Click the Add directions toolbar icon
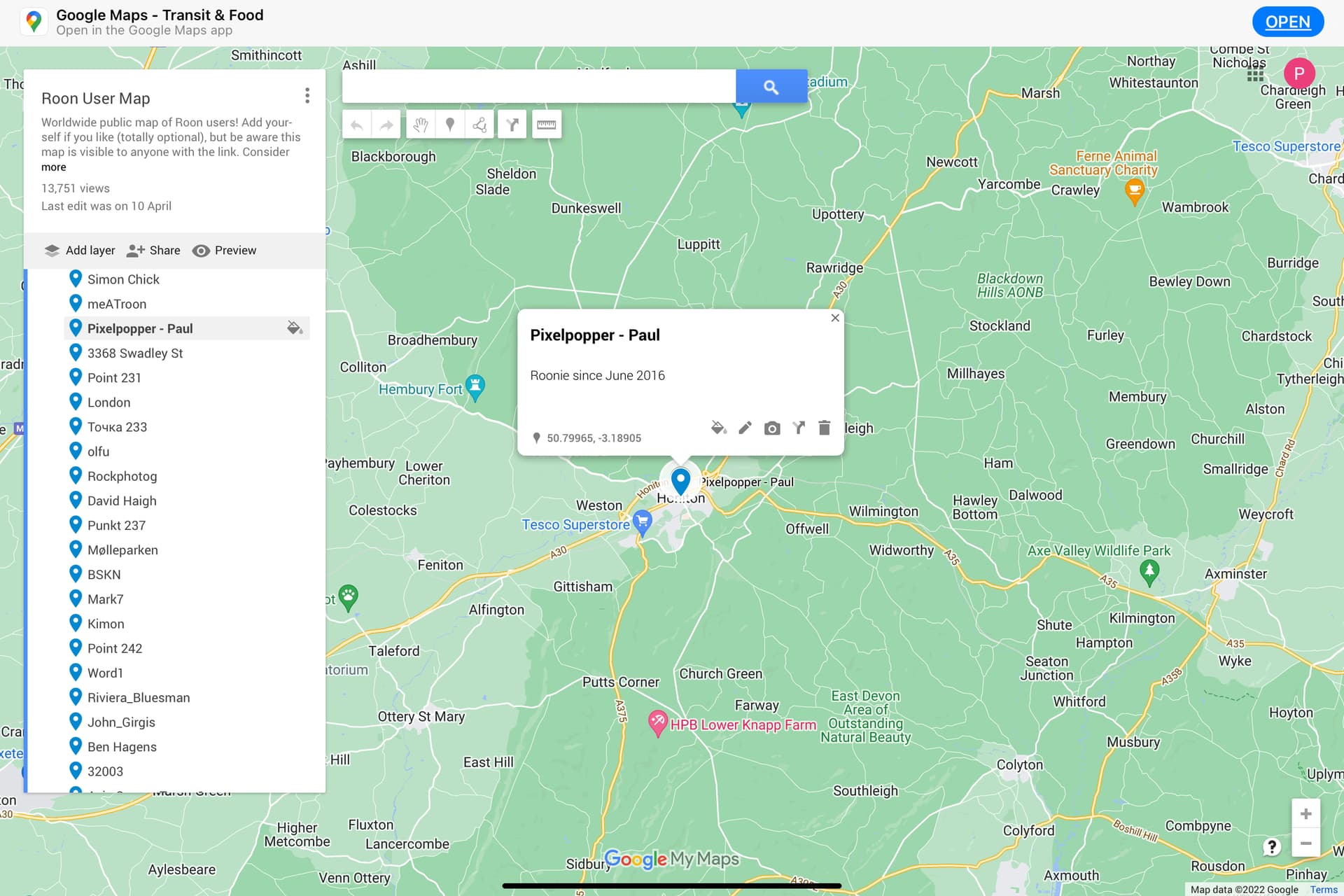This screenshot has height=896, width=1344. point(512,125)
